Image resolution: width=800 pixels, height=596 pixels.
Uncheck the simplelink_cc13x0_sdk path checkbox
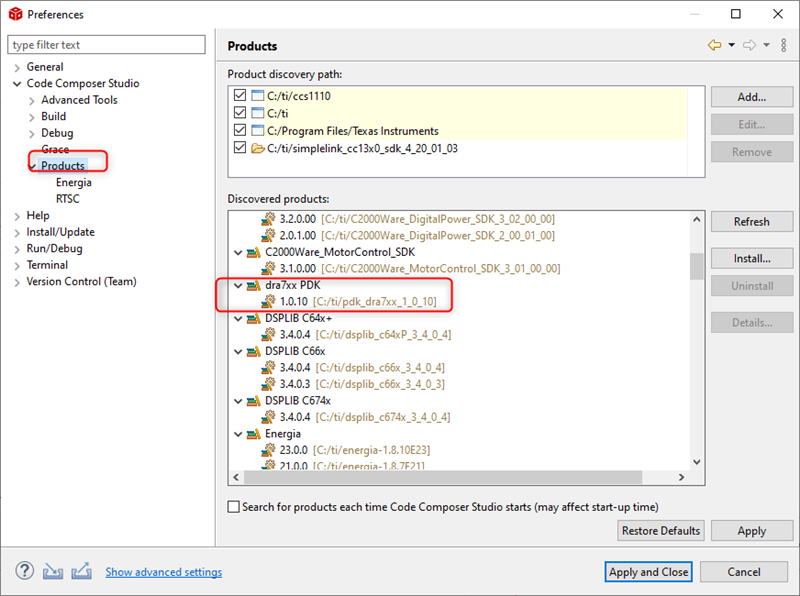(240, 148)
